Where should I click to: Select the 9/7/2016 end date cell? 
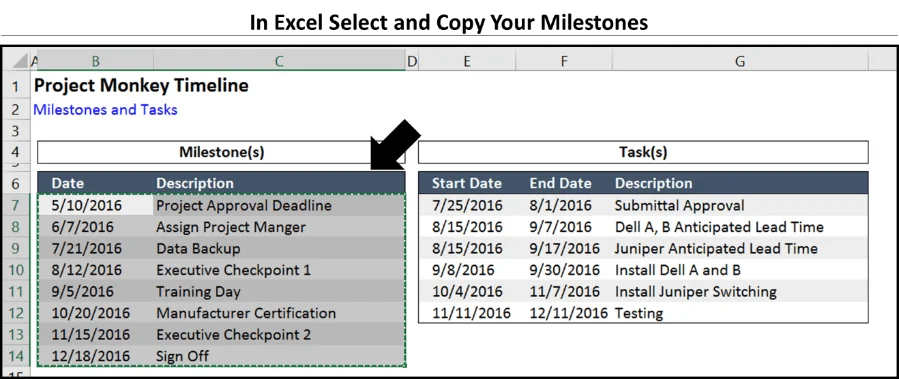click(564, 227)
